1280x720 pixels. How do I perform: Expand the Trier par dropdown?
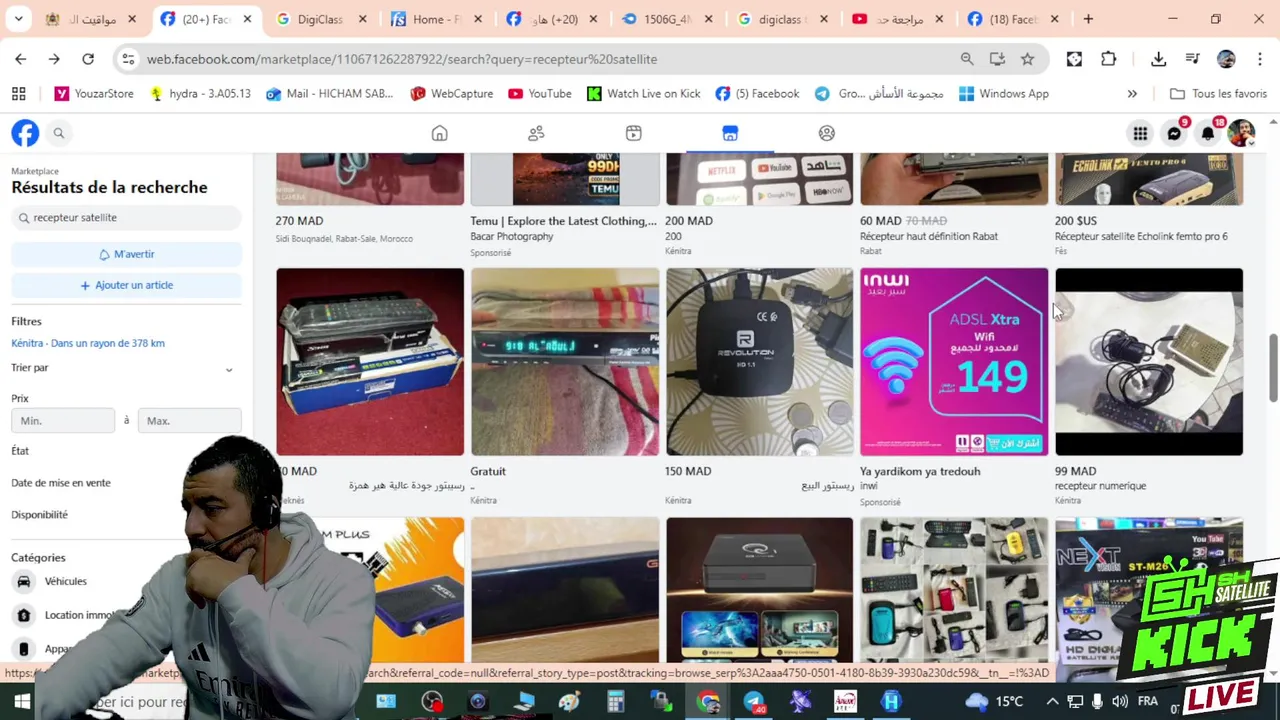click(x=126, y=368)
